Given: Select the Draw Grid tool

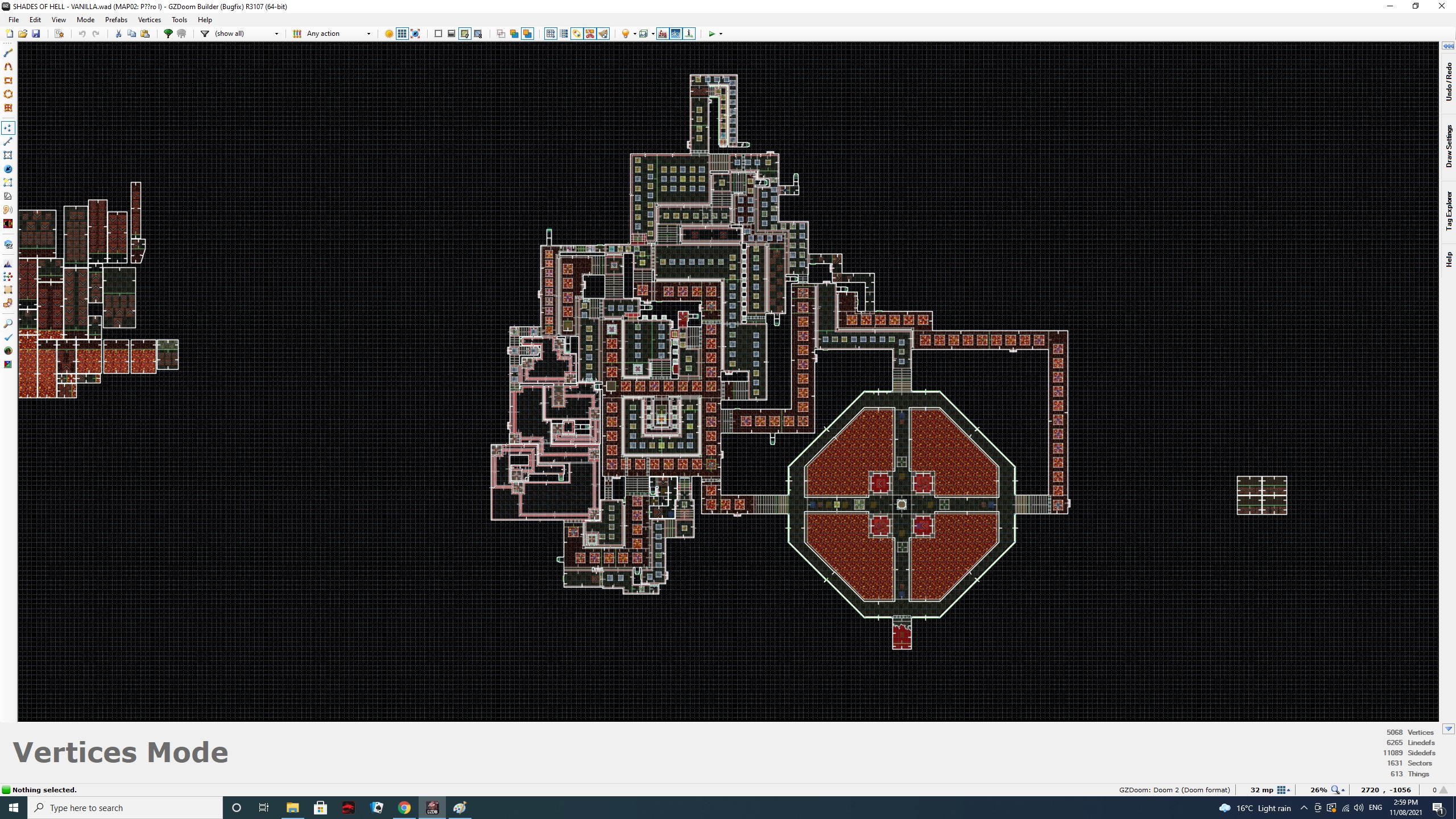Looking at the screenshot, I should coord(8,107).
